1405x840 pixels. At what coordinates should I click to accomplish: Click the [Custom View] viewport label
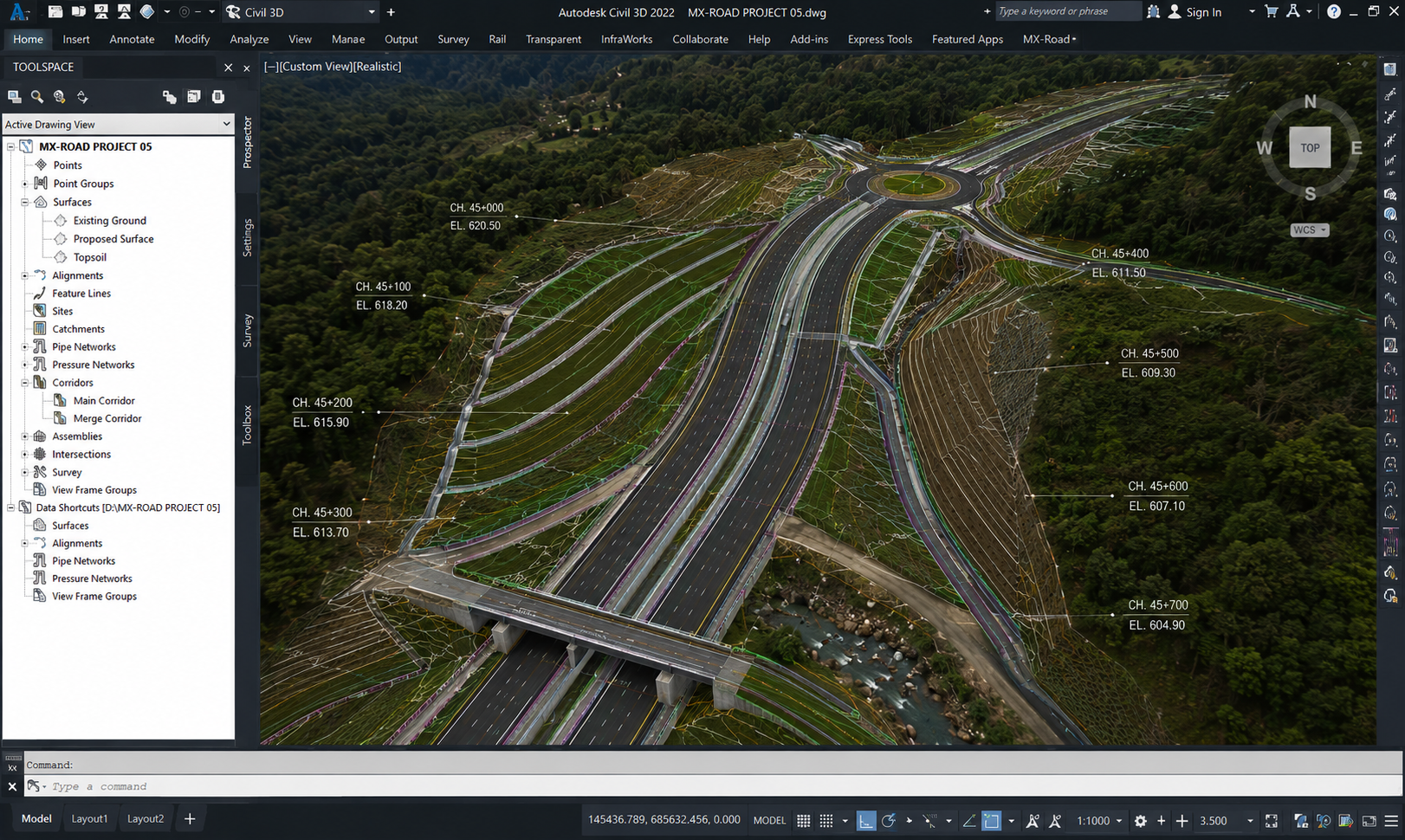(314, 67)
